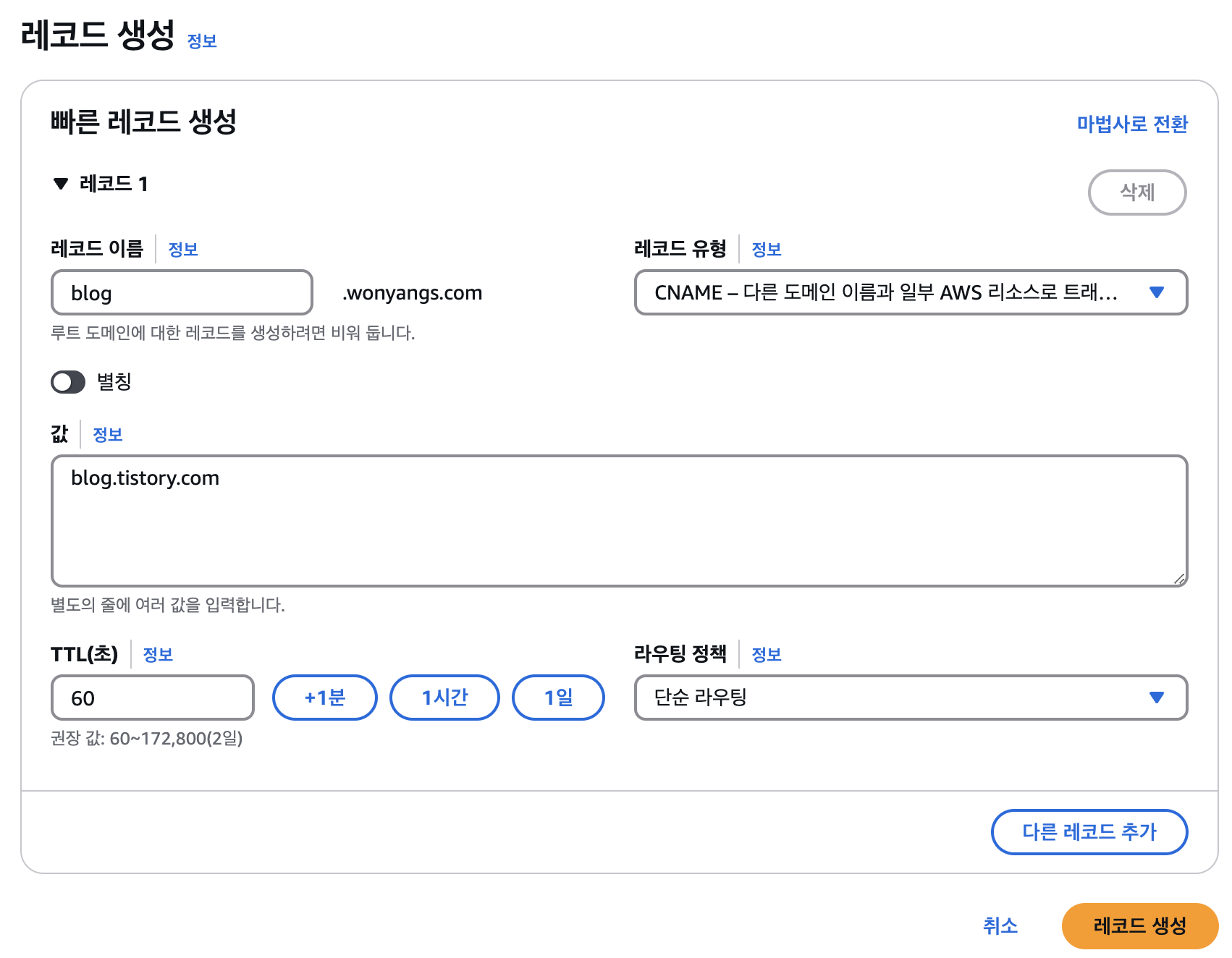
Task: Click 정보 next to 레코드 유형
Action: [x=767, y=249]
